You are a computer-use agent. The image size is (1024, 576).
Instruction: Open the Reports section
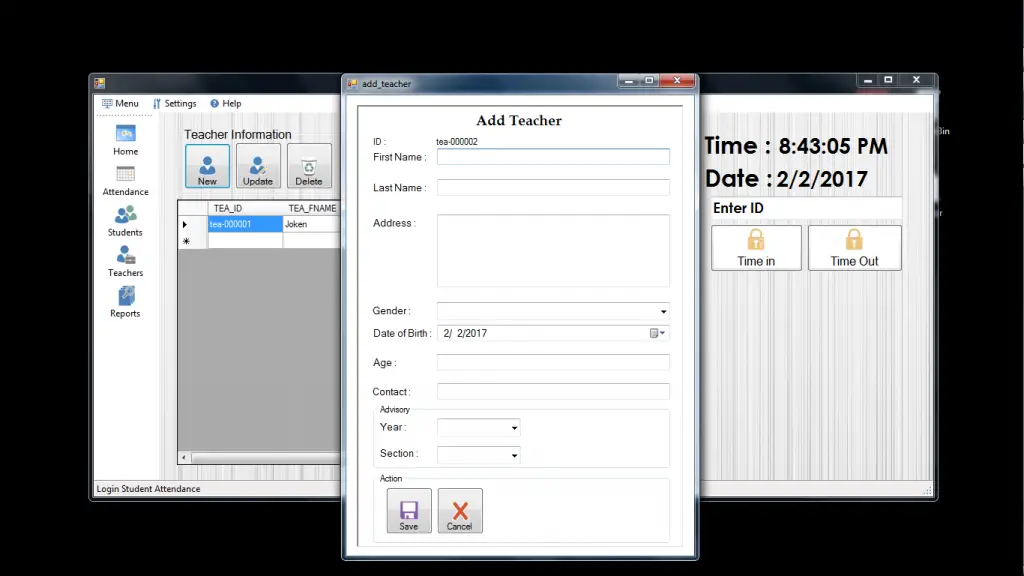(x=124, y=302)
